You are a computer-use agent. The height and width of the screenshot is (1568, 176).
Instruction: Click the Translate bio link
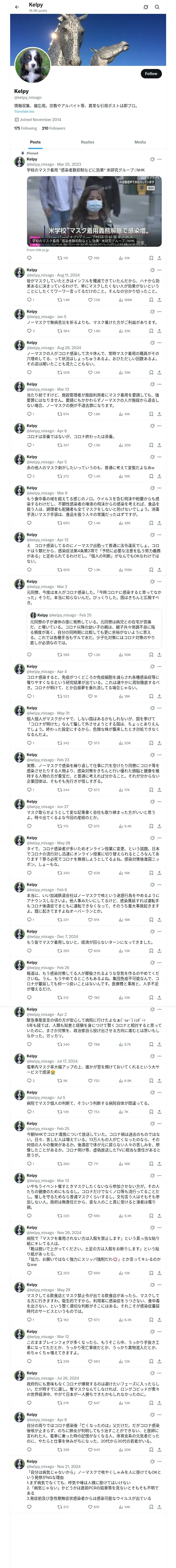pyautogui.click(x=24, y=111)
